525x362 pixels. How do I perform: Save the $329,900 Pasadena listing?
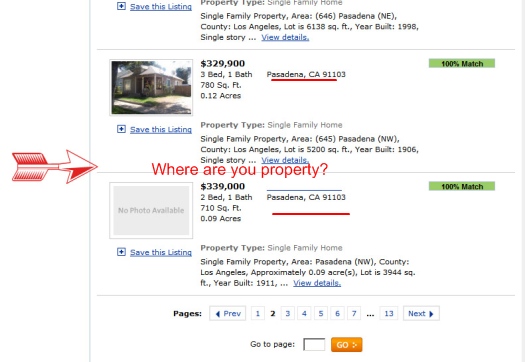tap(161, 129)
